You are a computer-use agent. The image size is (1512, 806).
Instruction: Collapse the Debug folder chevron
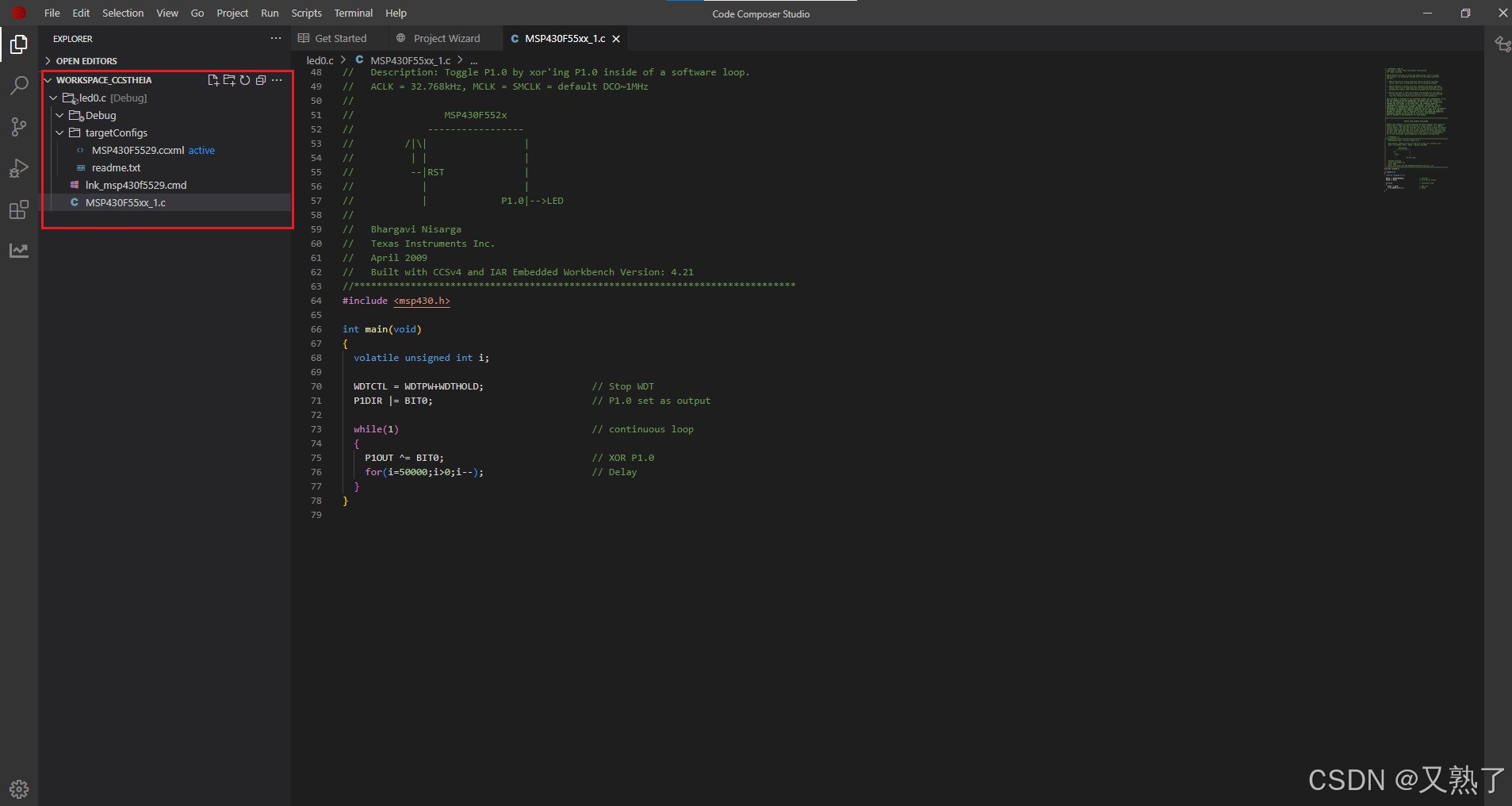point(60,115)
